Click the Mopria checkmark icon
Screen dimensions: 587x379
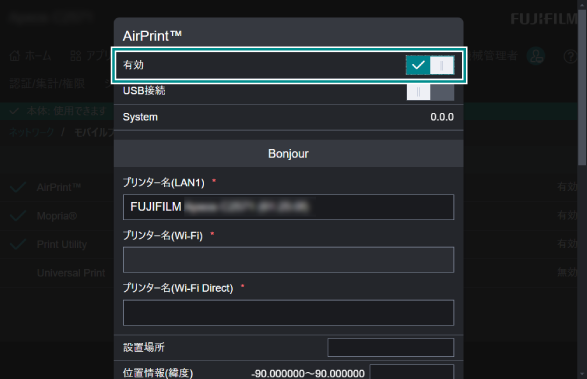pos(18,216)
